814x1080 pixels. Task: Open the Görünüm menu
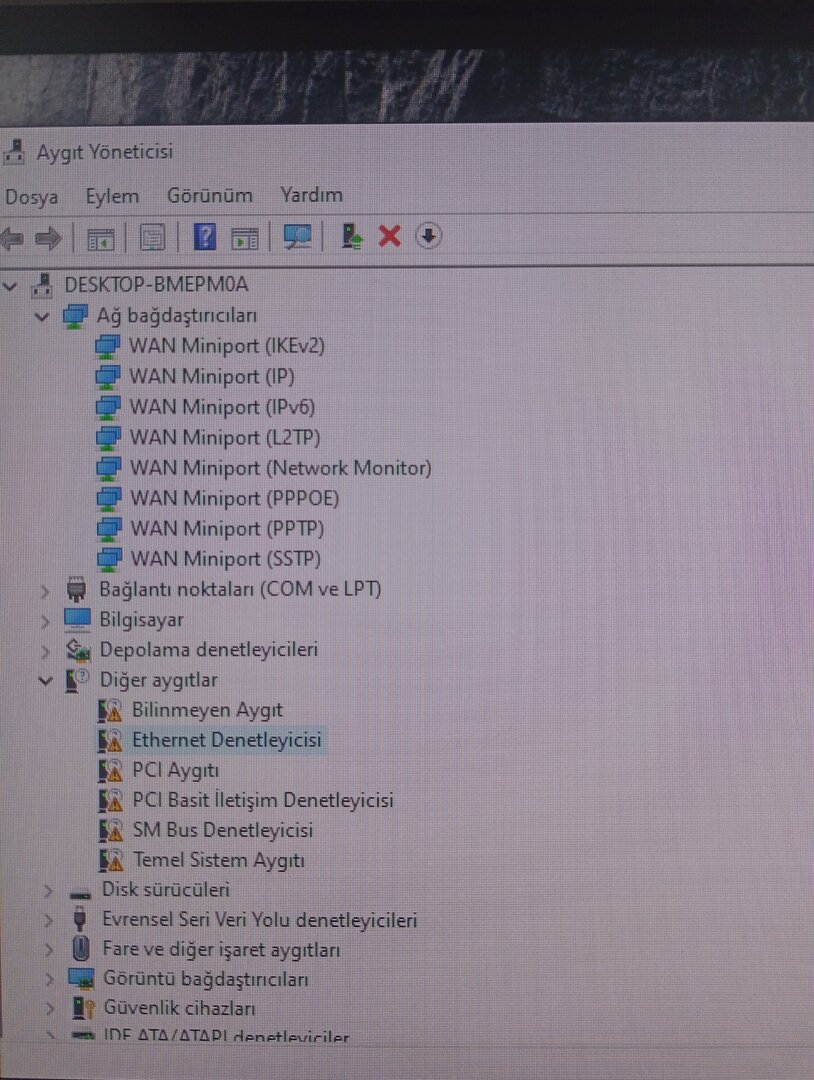click(210, 196)
